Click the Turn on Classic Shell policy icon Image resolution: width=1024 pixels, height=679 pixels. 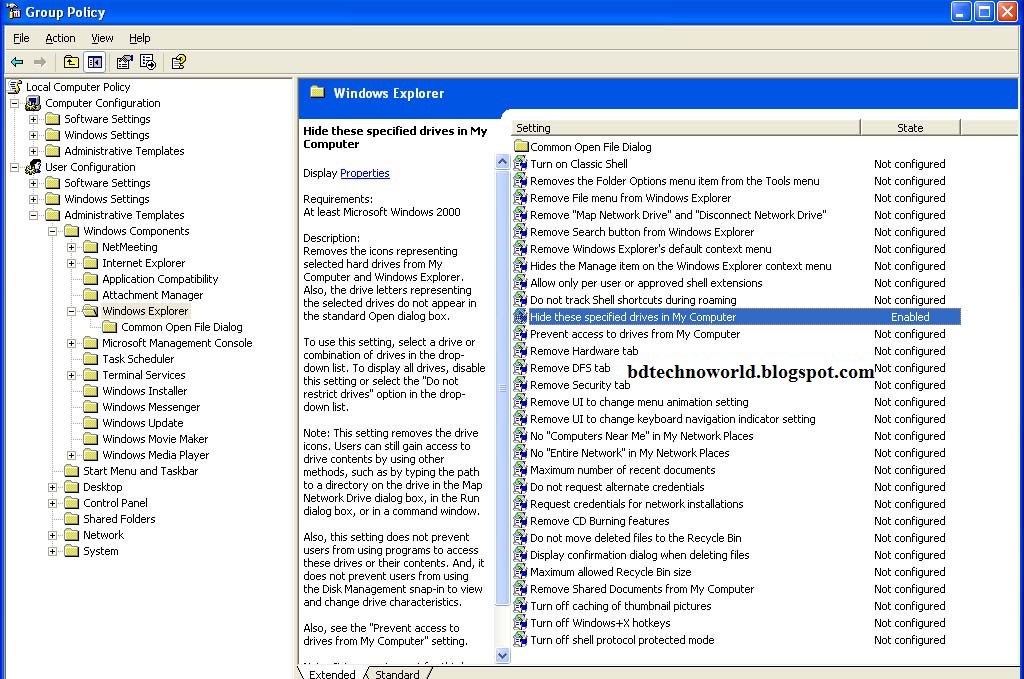click(520, 164)
